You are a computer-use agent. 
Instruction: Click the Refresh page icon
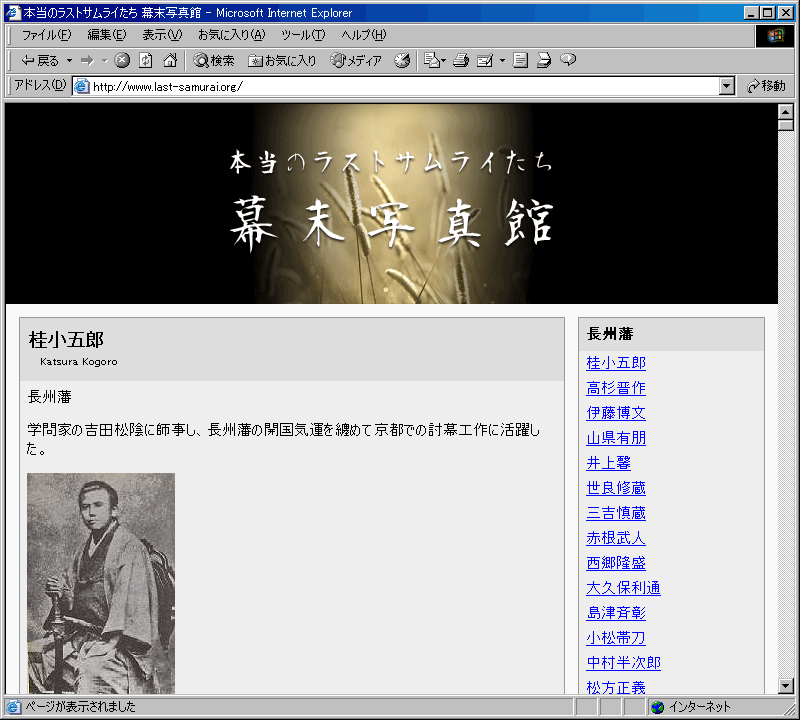pos(146,61)
